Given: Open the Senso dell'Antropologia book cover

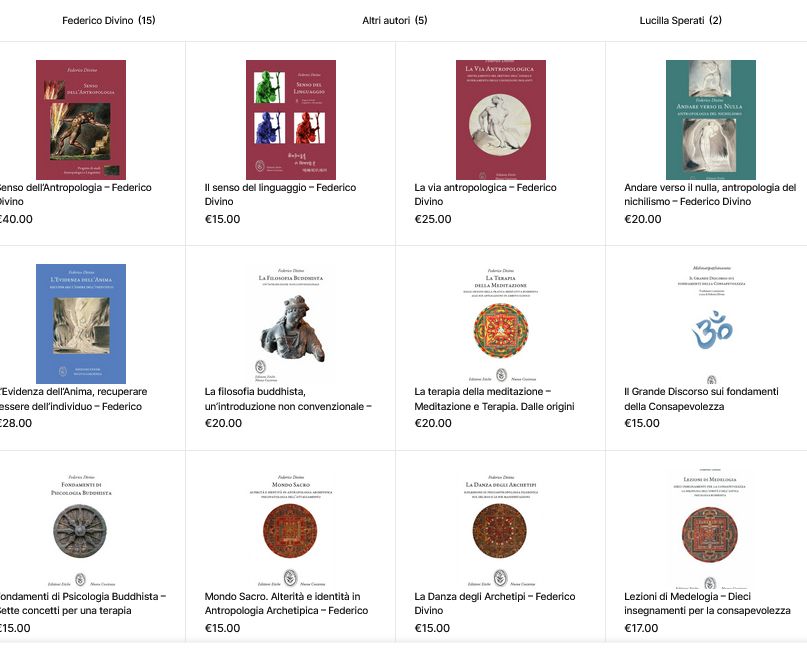Looking at the screenshot, I should (81, 120).
